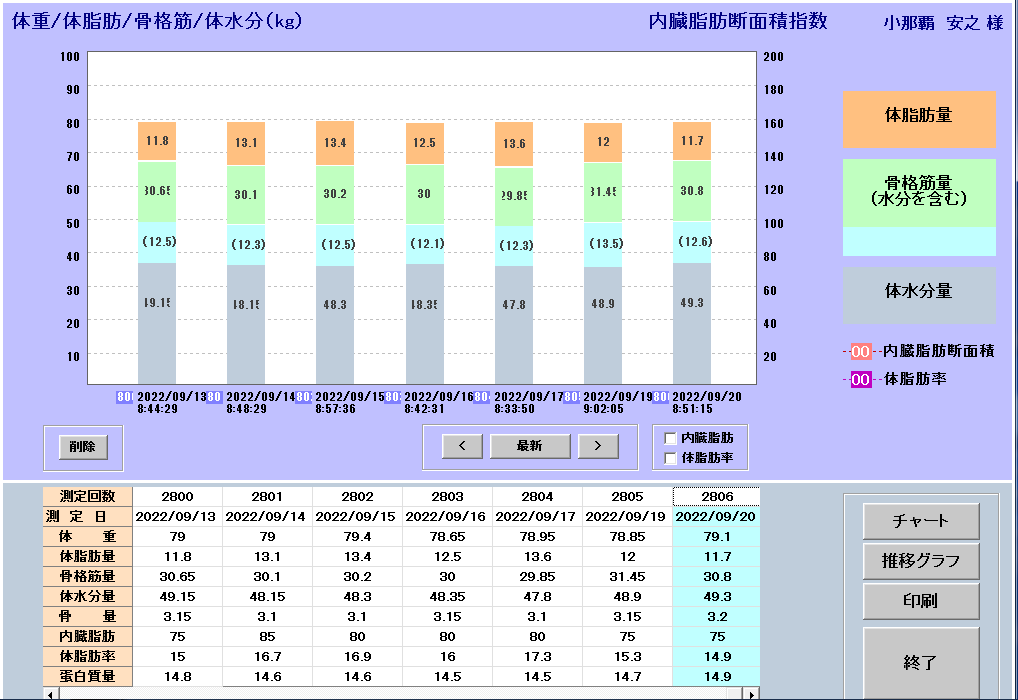Click the 体脂肪量 row header in table

click(88, 556)
